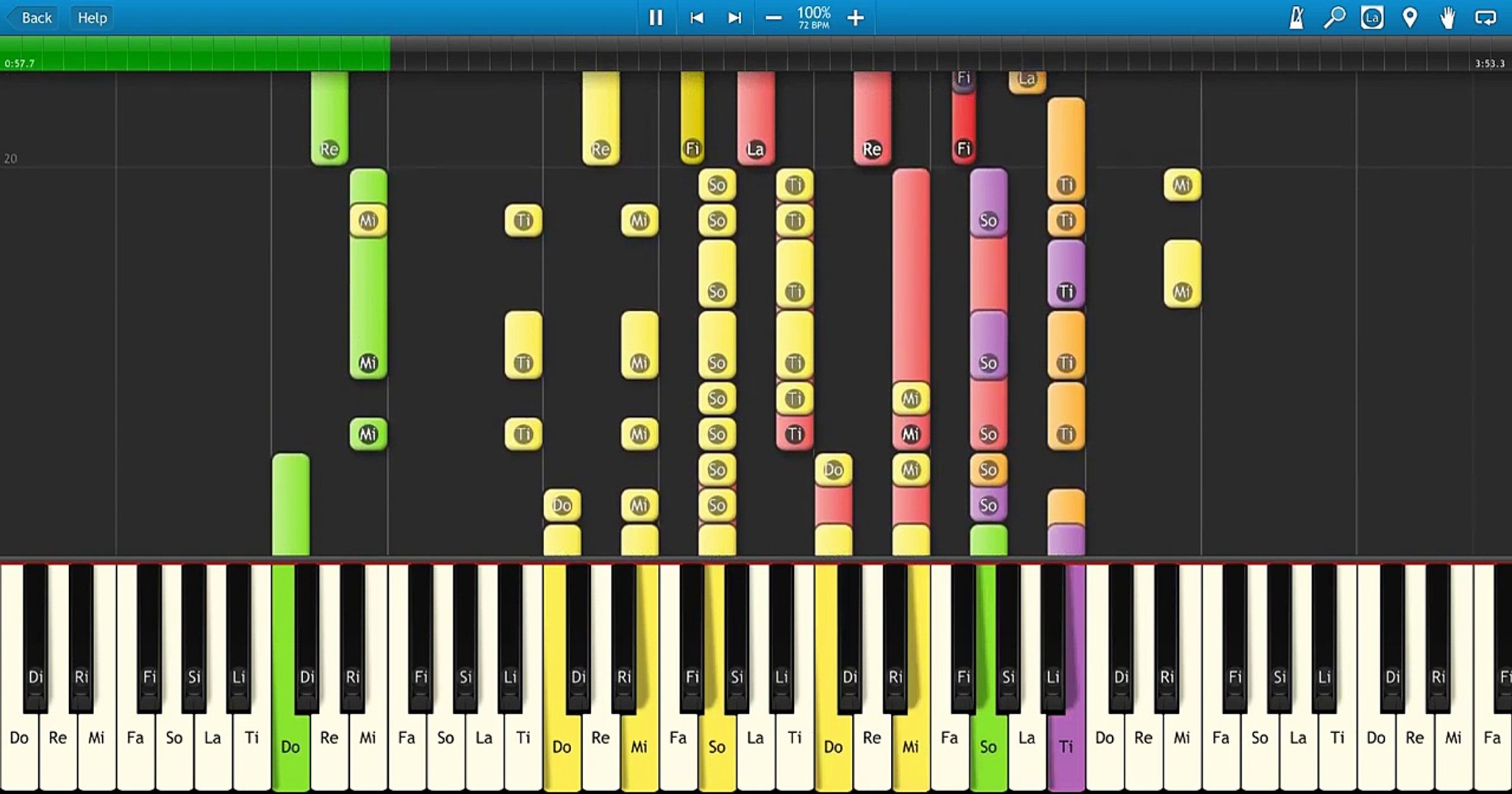The image size is (1512, 794).
Task: Toggle the 'La' note labels display
Action: [x=1372, y=17]
